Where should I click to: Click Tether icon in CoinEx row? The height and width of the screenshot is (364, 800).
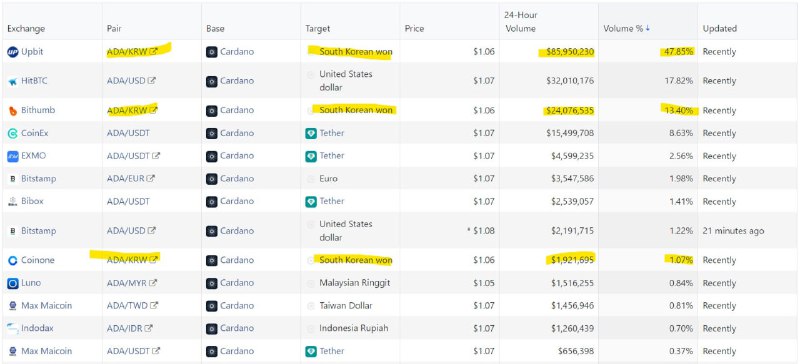(311, 134)
